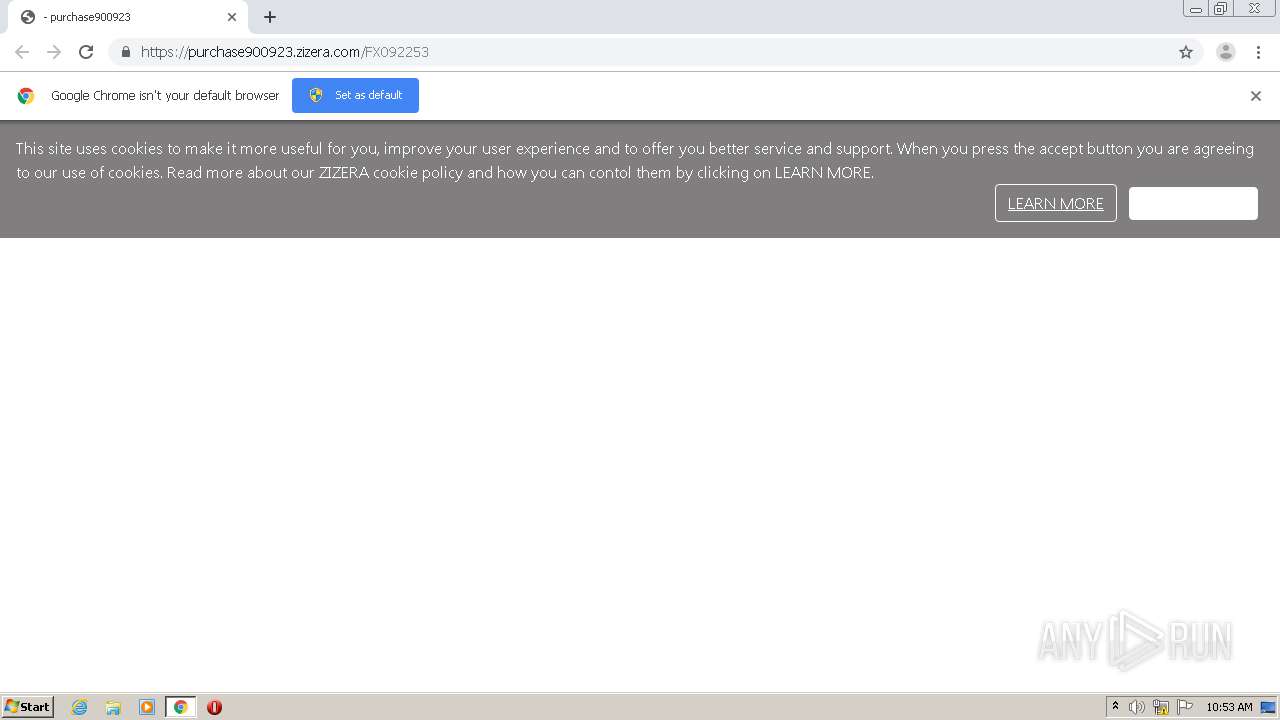1280x720 pixels.
Task: Click the taskbar clock showing 10:53 AM
Action: click(x=1229, y=707)
